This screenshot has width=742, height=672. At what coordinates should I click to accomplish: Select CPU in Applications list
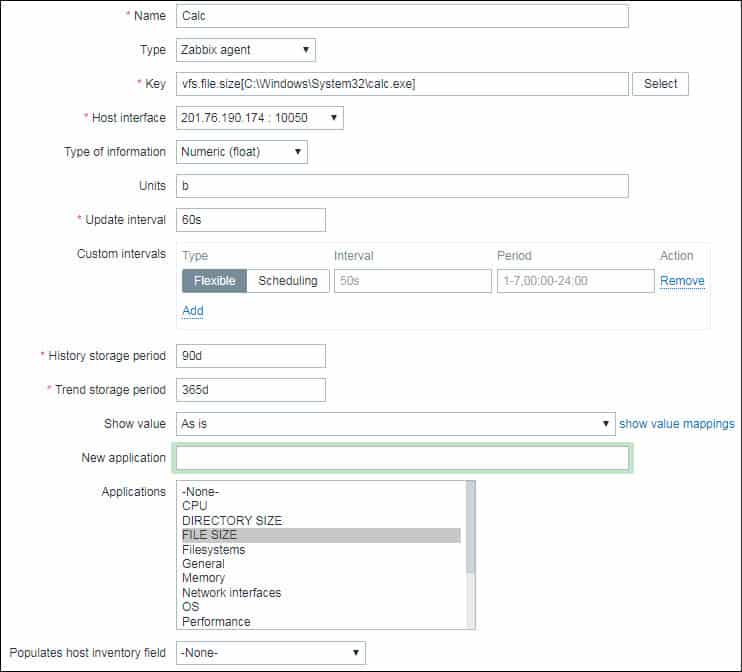tap(321, 506)
